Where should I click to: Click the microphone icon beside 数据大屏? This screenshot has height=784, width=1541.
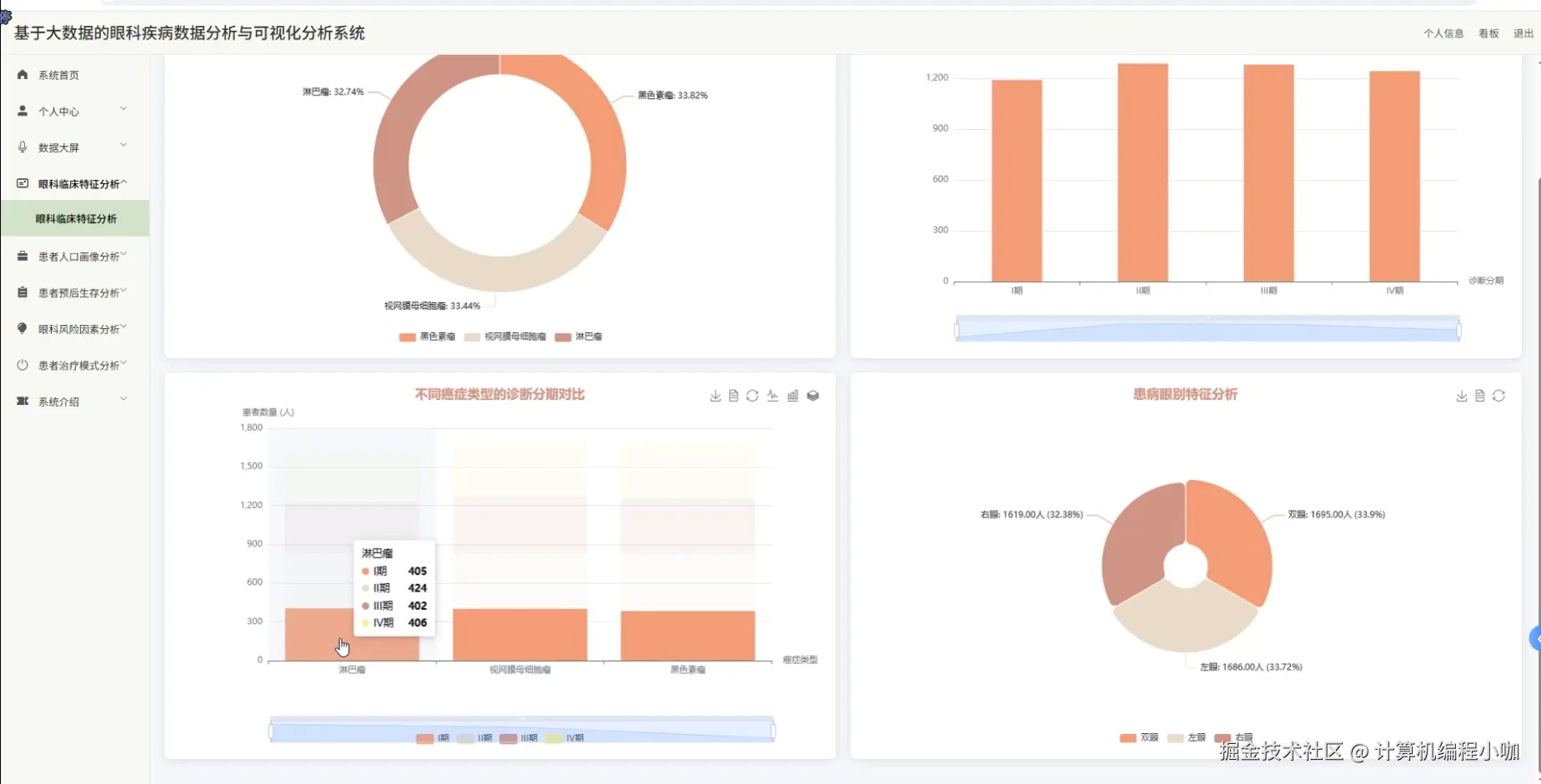coord(23,147)
